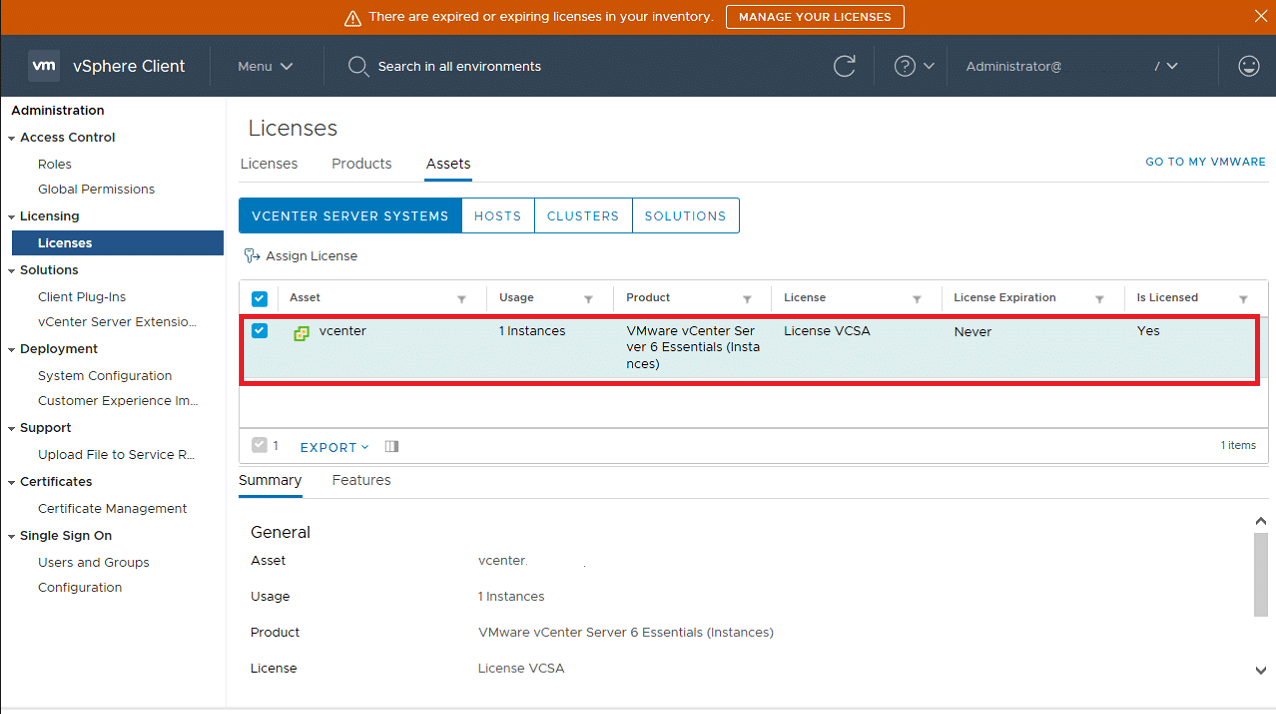Image resolution: width=1276 pixels, height=714 pixels.
Task: Show SOLUTIONS assets
Action: (x=686, y=216)
